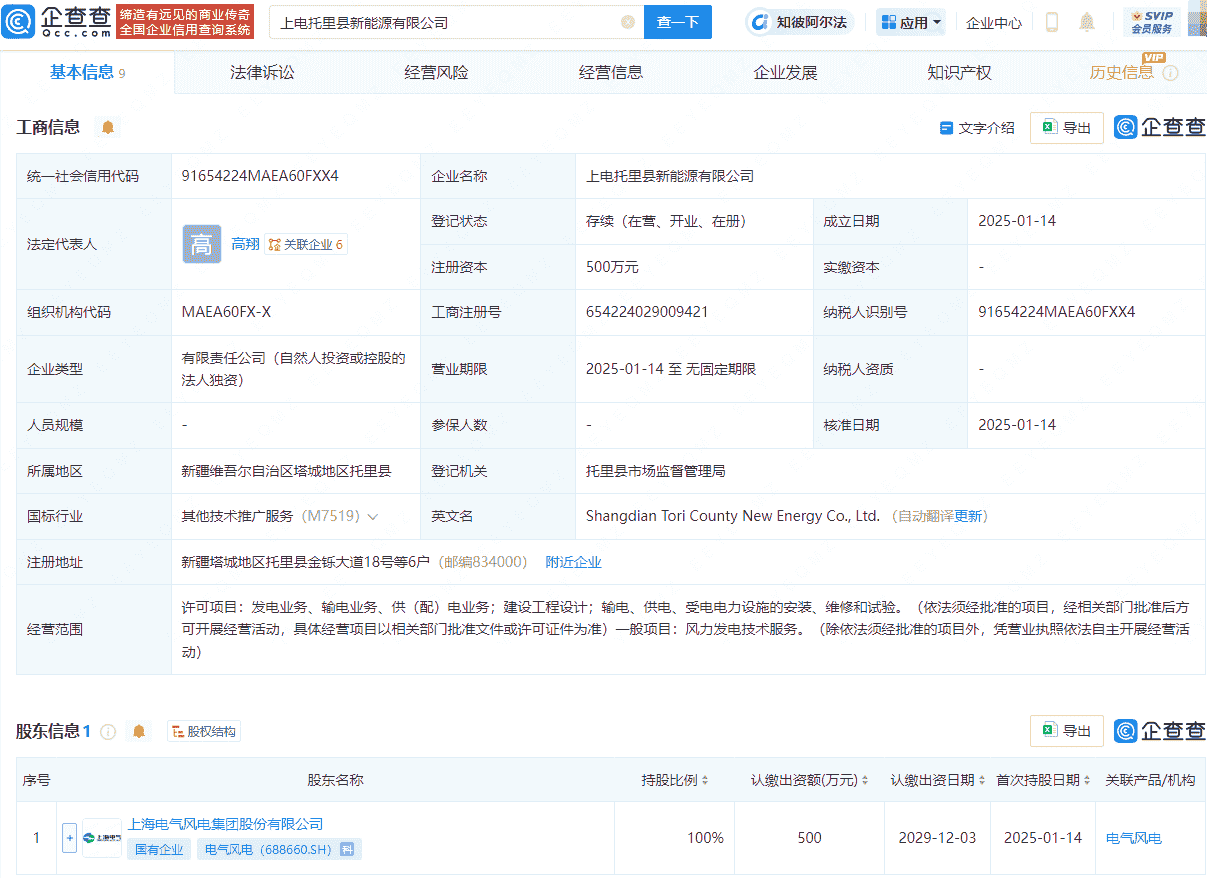Click the info icon beside 股东信息

point(109,731)
